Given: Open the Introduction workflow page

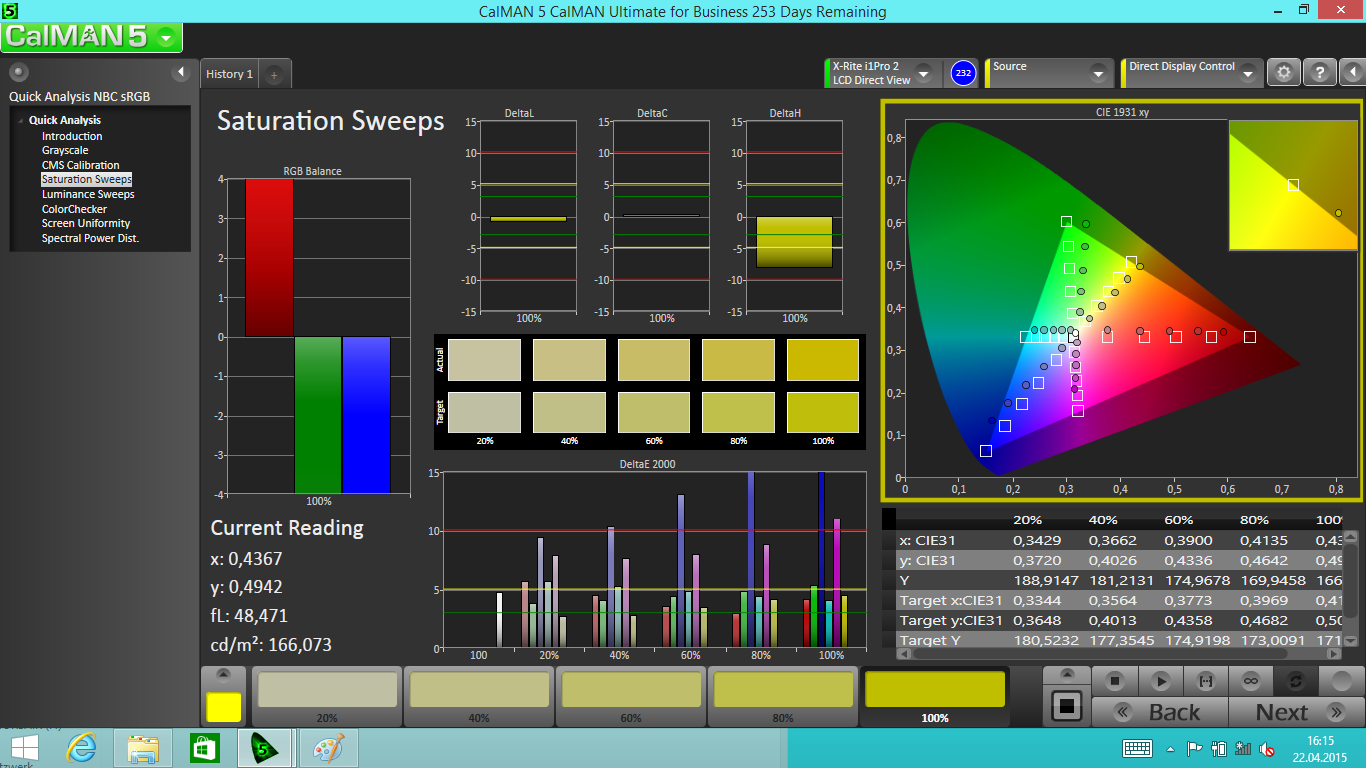Looking at the screenshot, I should (x=72, y=136).
